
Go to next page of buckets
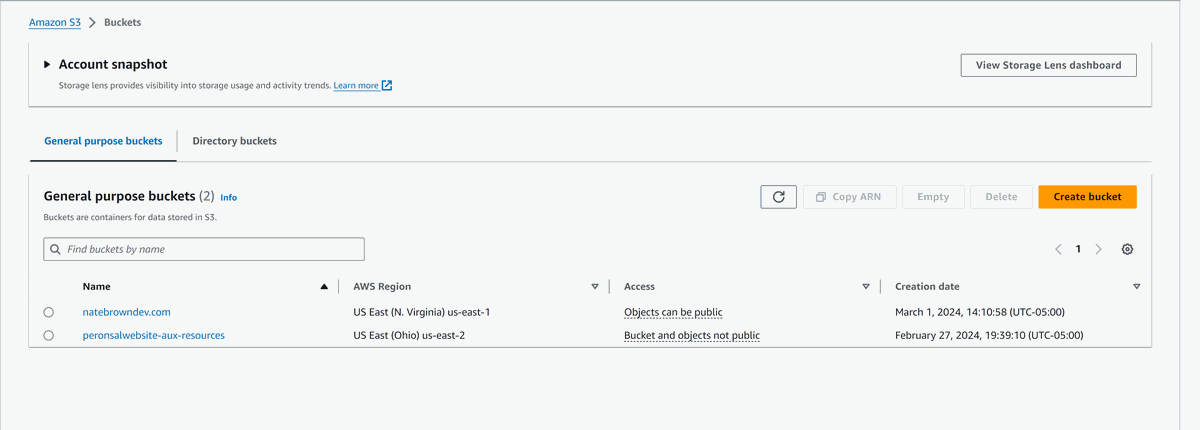click(1098, 249)
